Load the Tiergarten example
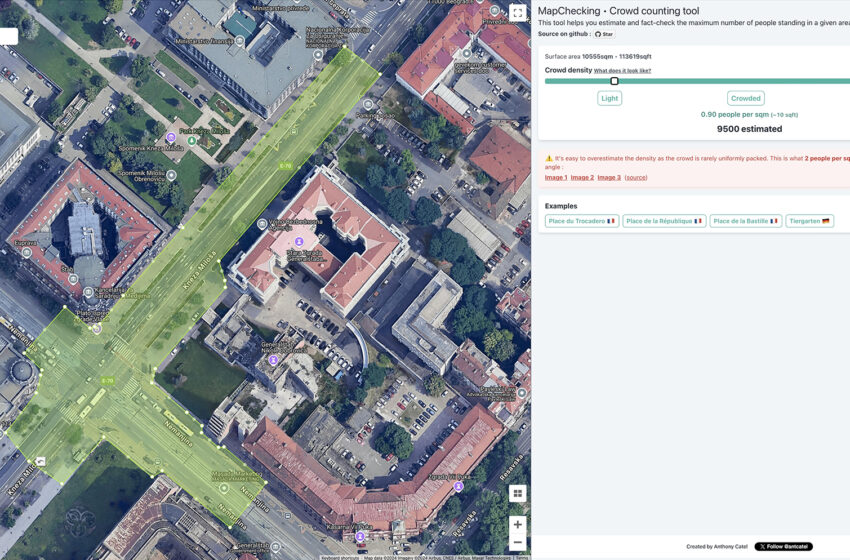 809,221
